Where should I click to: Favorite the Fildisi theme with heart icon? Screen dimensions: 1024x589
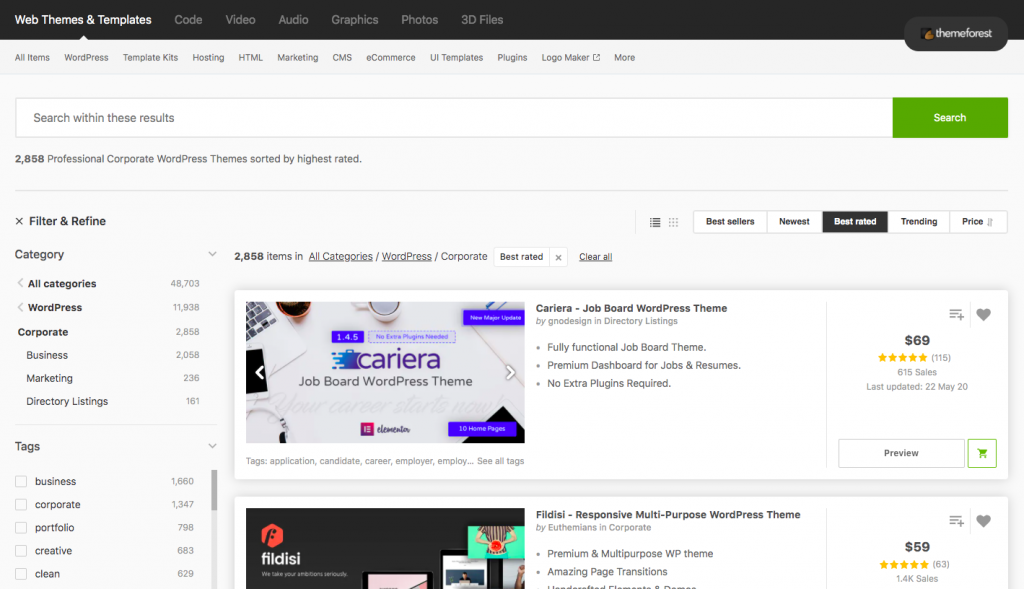[984, 521]
